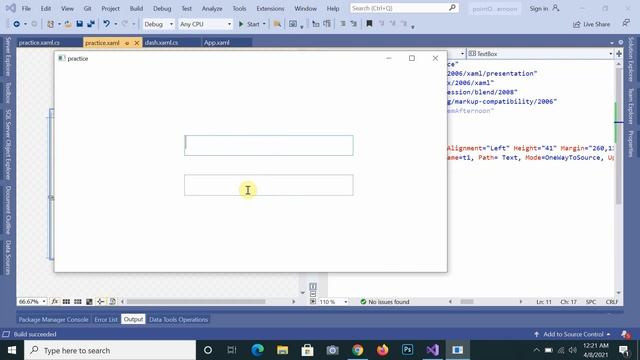
Task: Click the Search (Ctrl+Q) box
Action: (x=404, y=8)
